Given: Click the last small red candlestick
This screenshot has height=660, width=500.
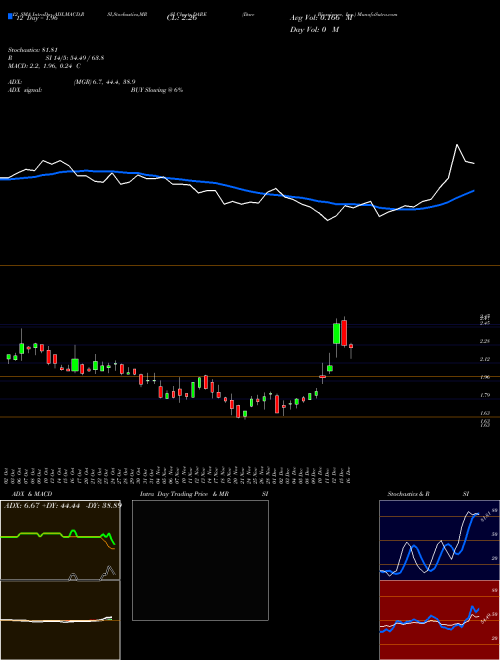Looking at the screenshot, I should tap(351, 346).
